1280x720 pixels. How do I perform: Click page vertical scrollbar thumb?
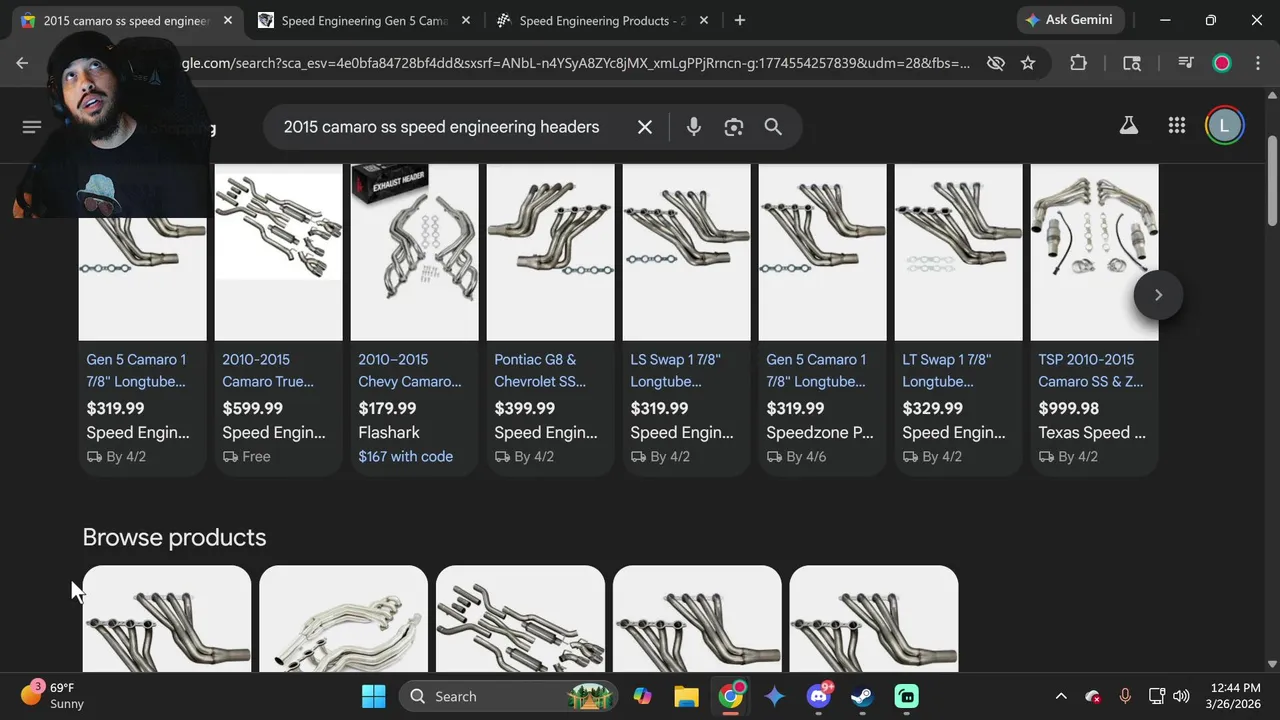click(x=1272, y=180)
